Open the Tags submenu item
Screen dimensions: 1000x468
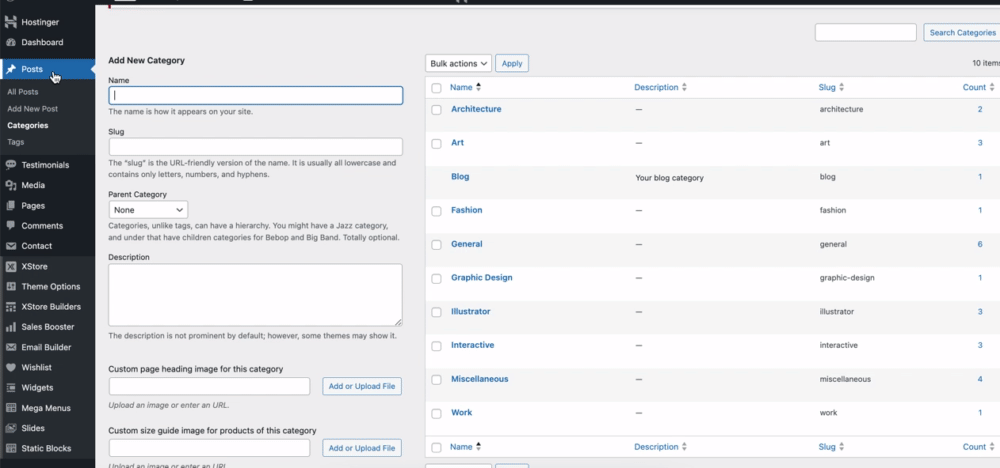16,142
